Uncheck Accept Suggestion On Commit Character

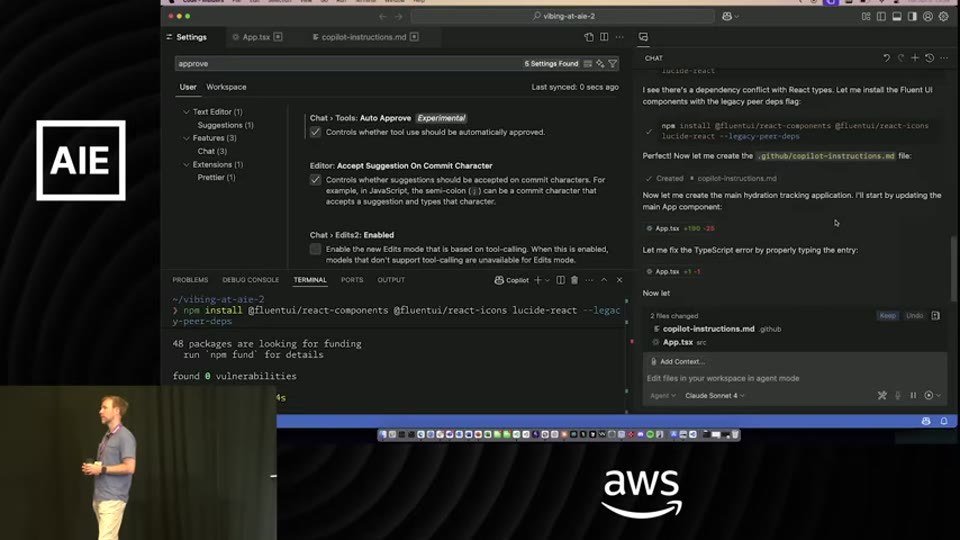tap(315, 180)
